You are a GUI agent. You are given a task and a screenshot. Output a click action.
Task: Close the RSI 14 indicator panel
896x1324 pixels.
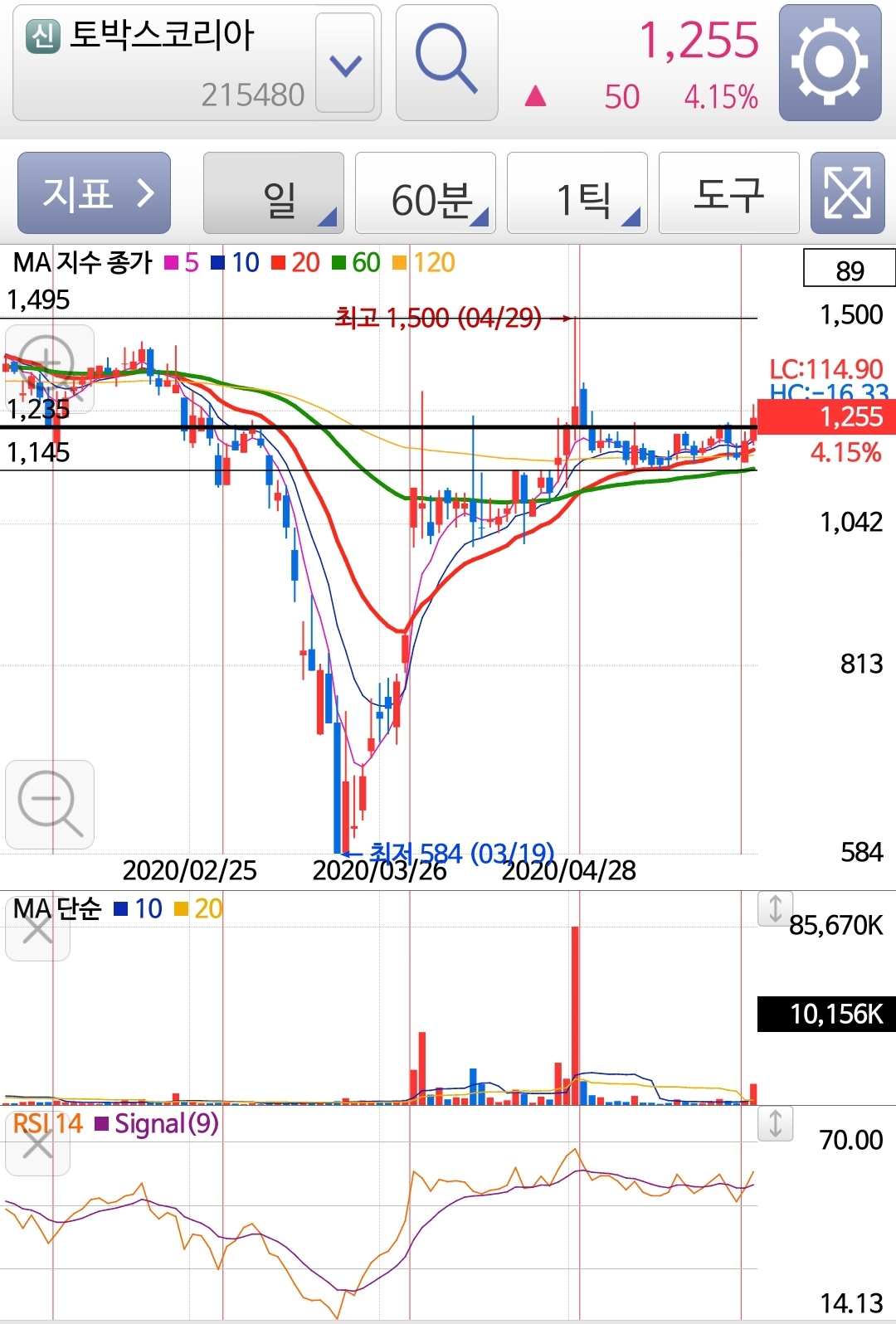[37, 1145]
